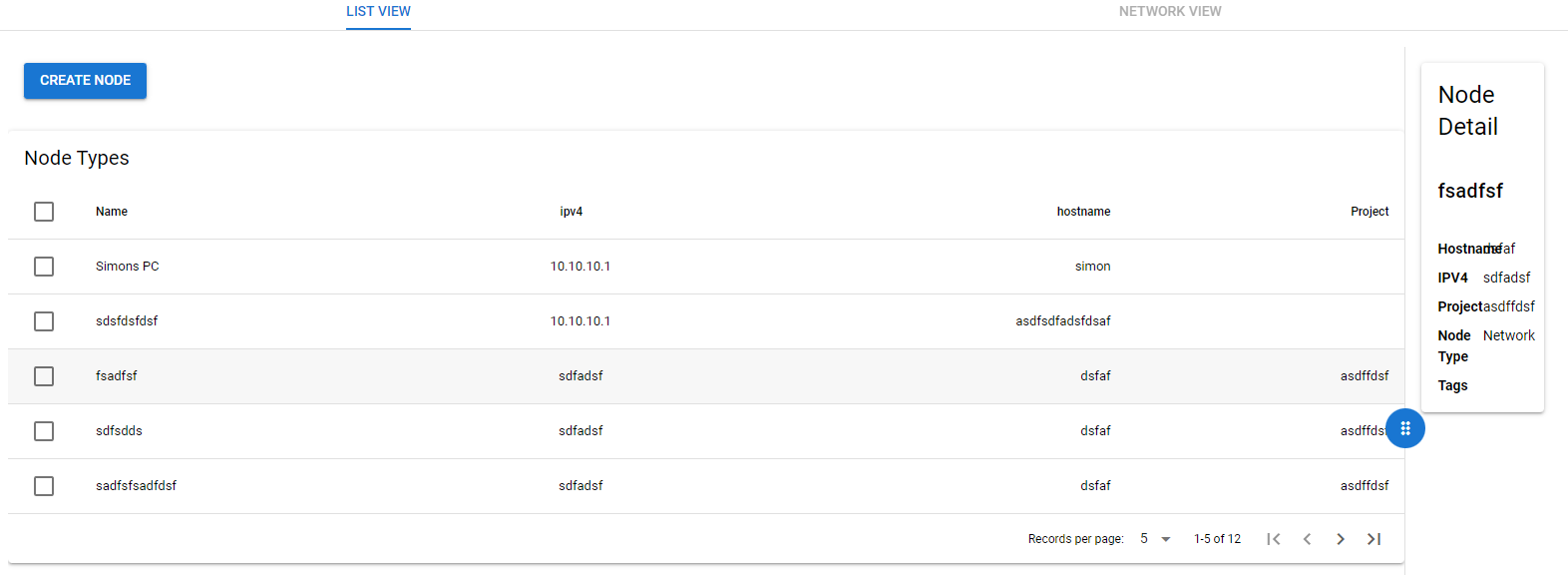Go to the next page of nodes

[x=1341, y=538]
